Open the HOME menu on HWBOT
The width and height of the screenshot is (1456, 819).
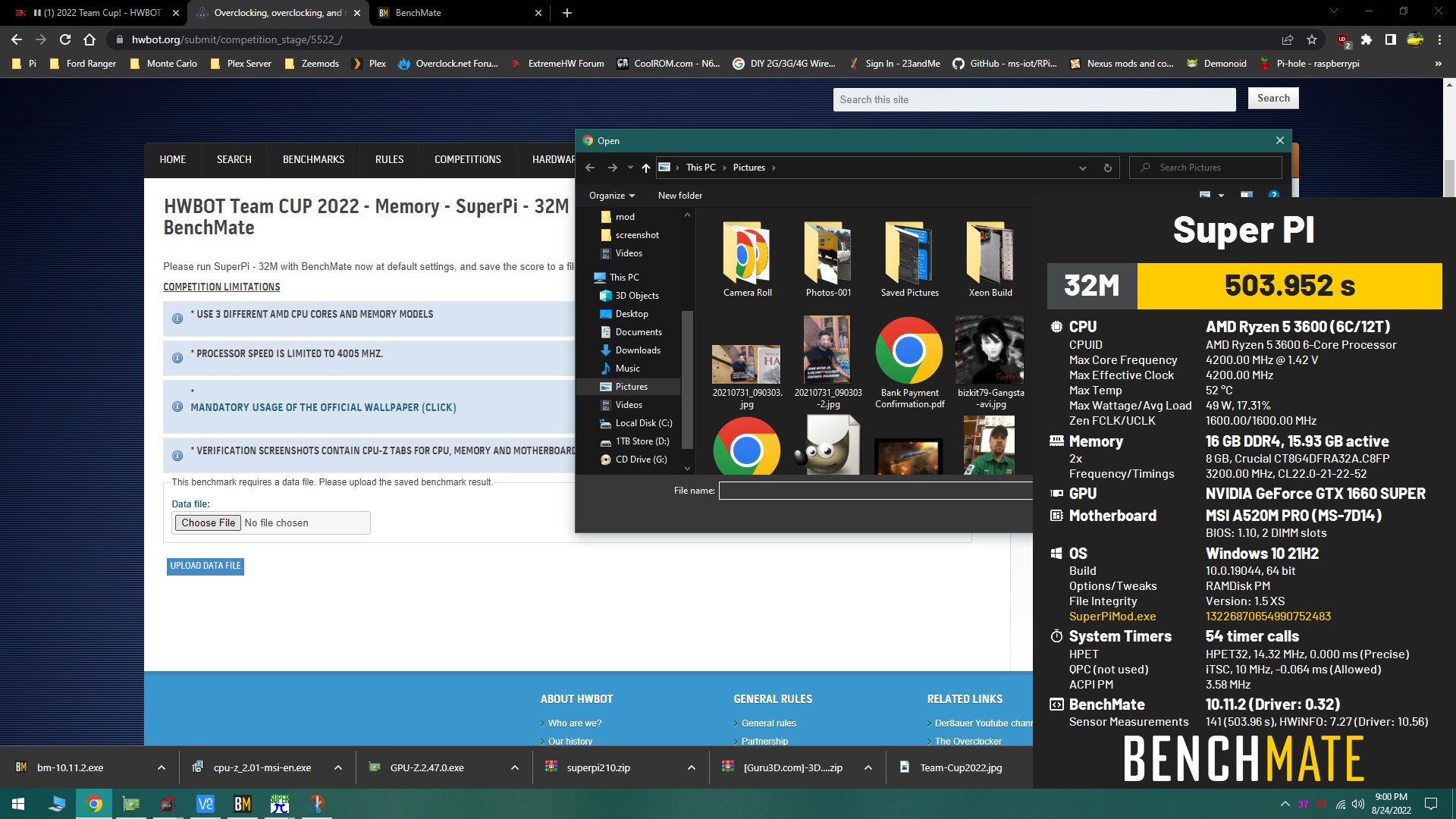173,160
